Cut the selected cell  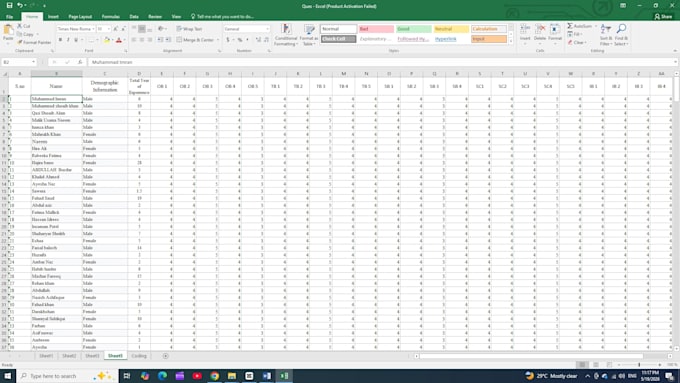(24, 26)
